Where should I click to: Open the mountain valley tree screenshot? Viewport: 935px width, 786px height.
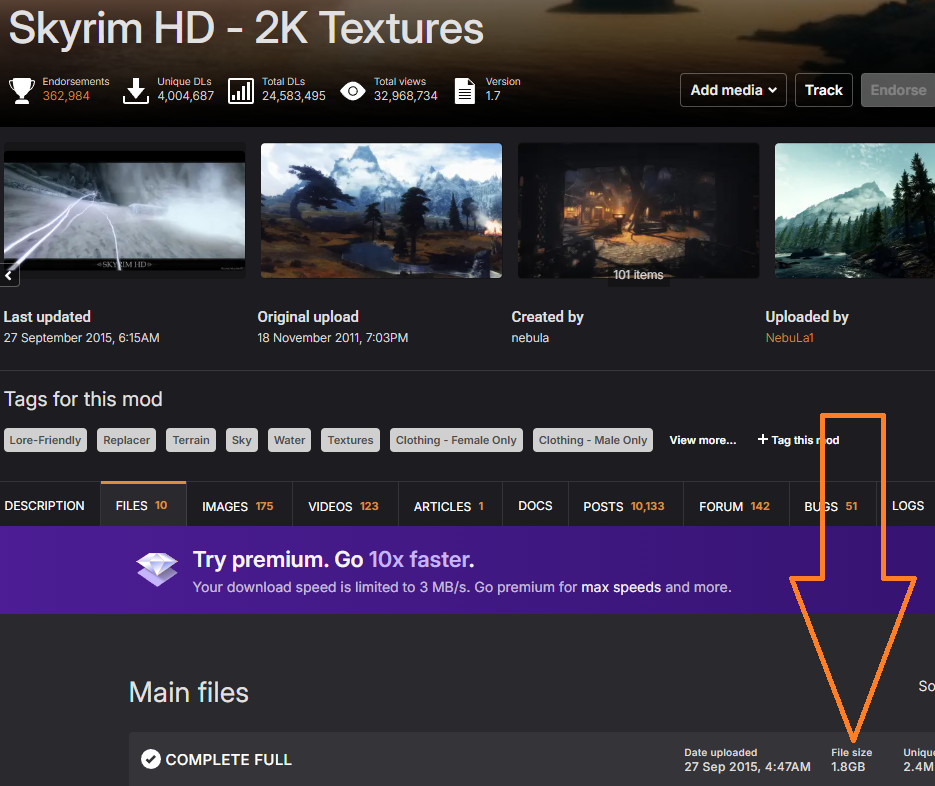[381, 210]
